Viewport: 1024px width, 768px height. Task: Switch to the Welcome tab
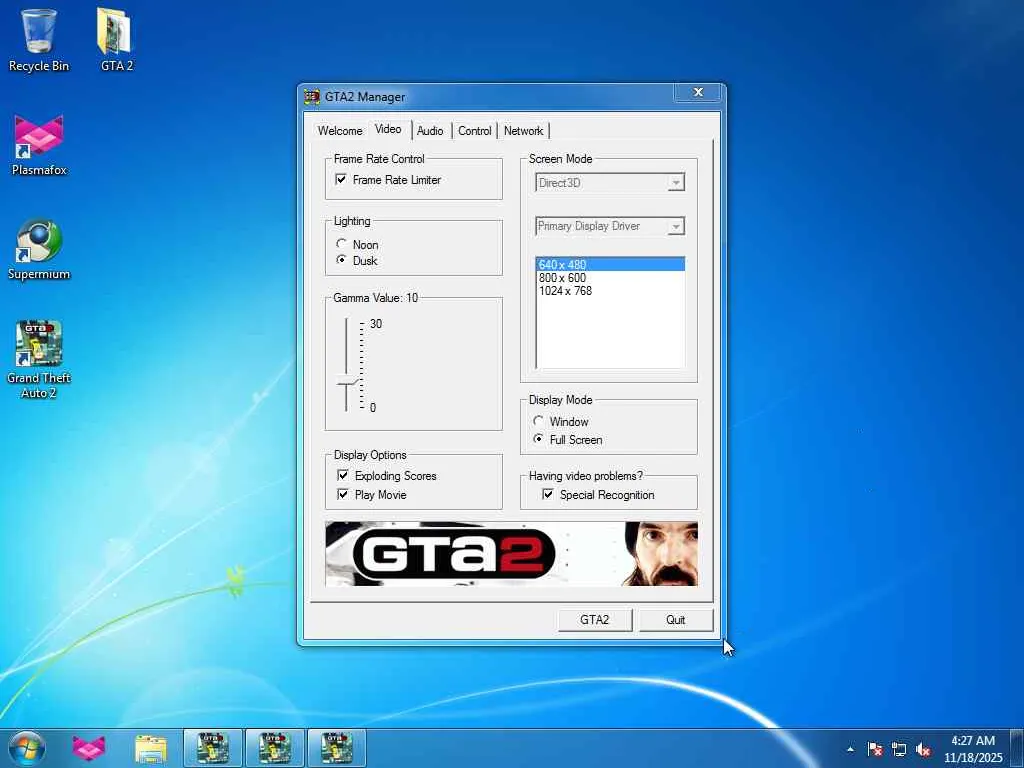(x=340, y=131)
